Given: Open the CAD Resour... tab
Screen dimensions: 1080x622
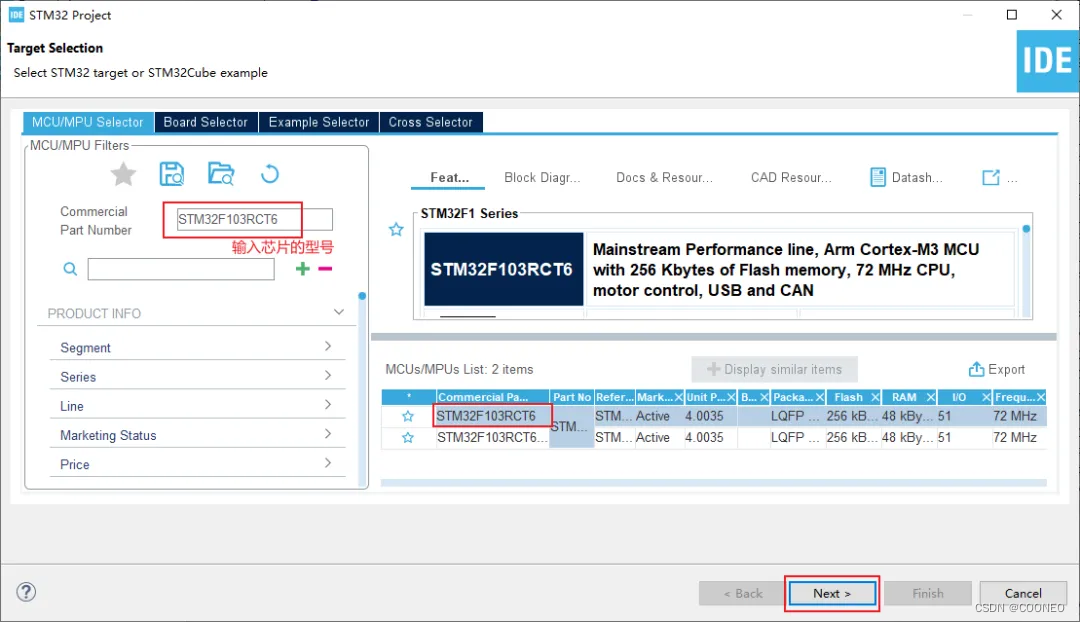Looking at the screenshot, I should point(791,178).
